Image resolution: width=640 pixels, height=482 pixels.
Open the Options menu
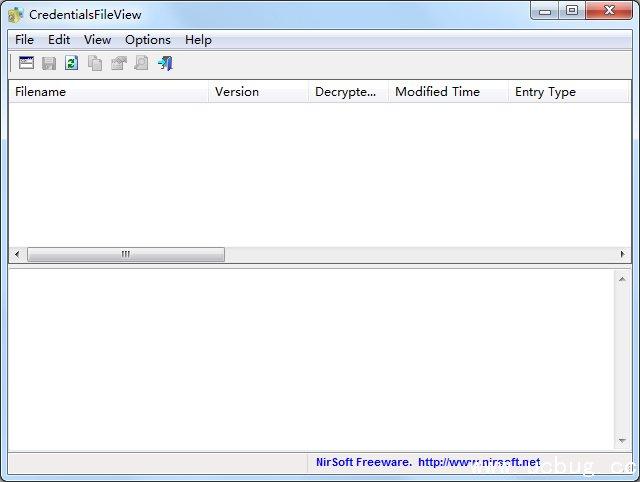148,40
